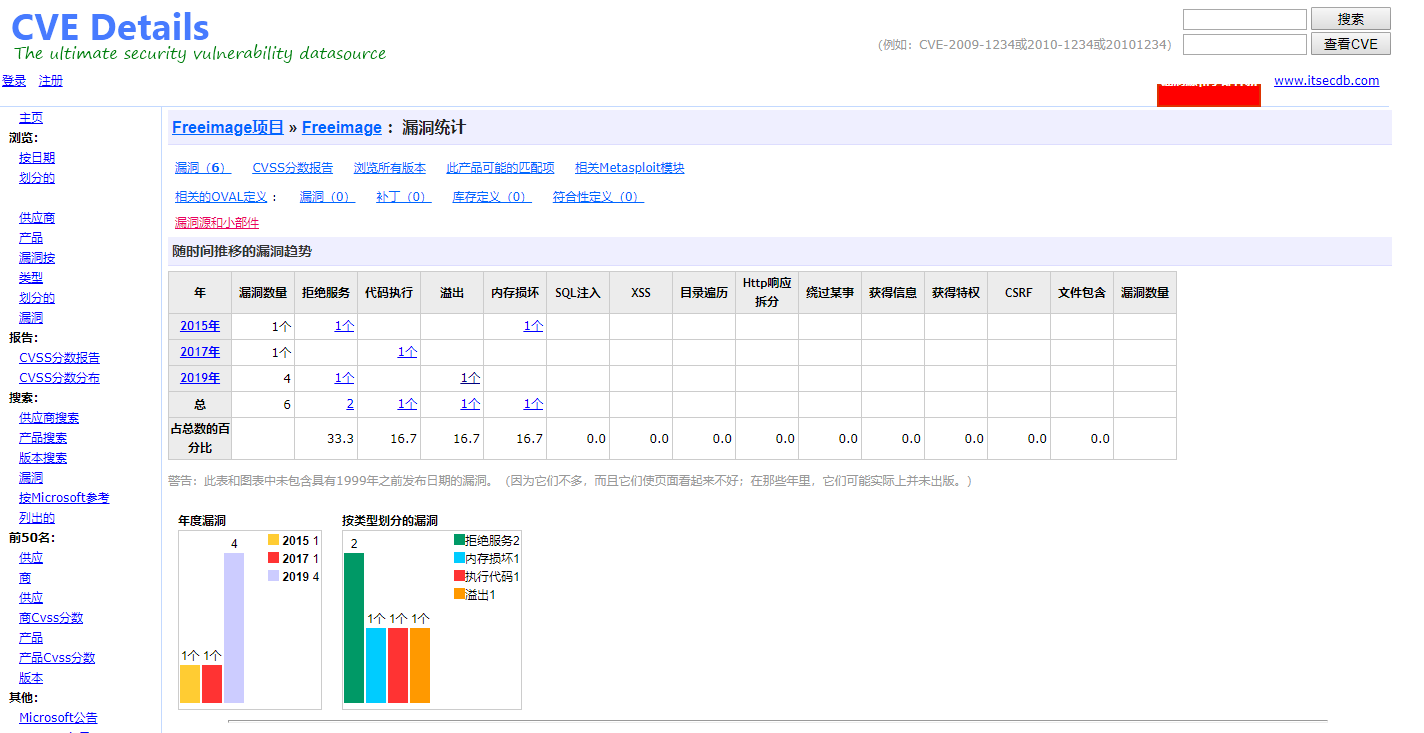
Task: Open sidebar 供应商搜索 link
Action: click(49, 418)
